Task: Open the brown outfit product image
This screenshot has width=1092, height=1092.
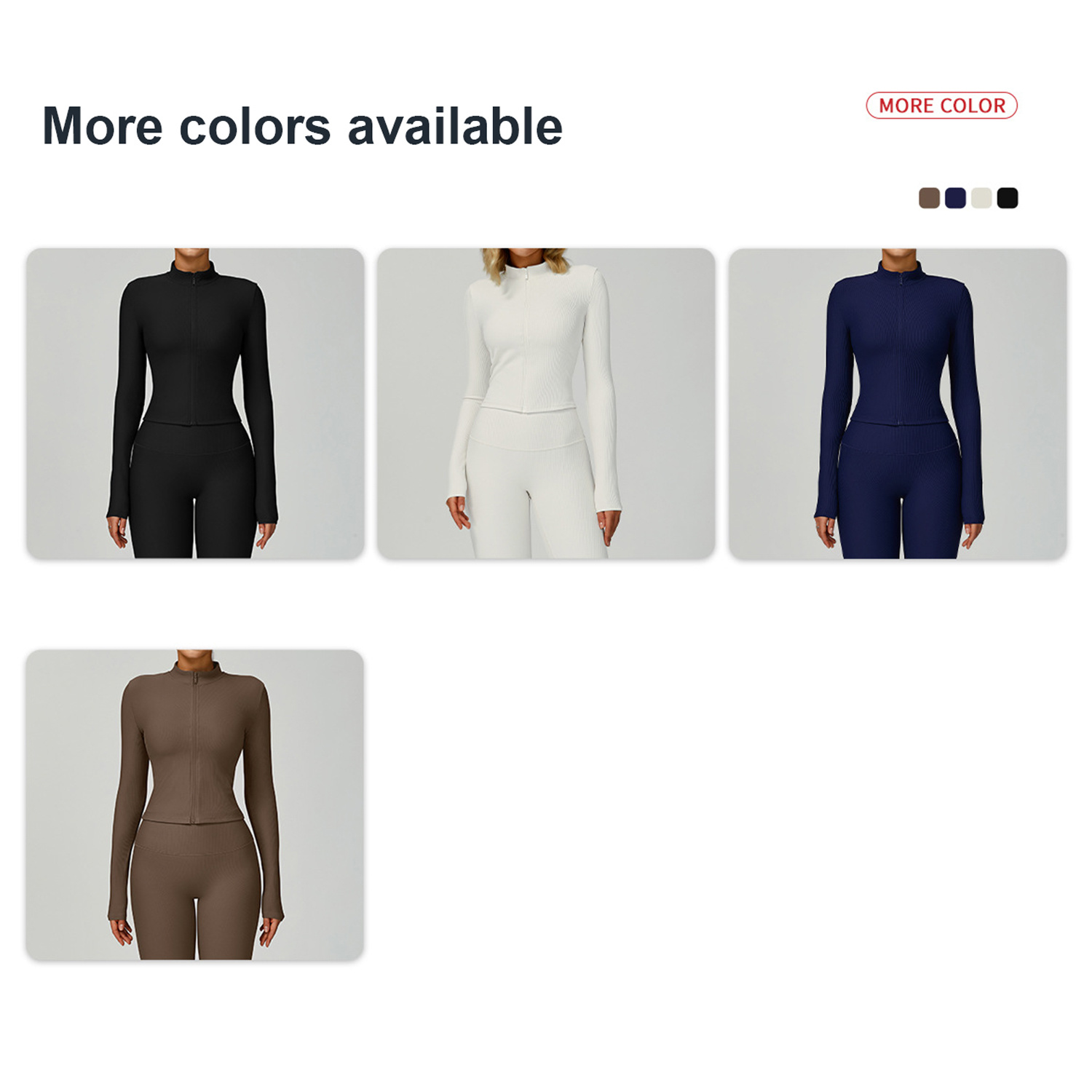Action: [x=195, y=804]
